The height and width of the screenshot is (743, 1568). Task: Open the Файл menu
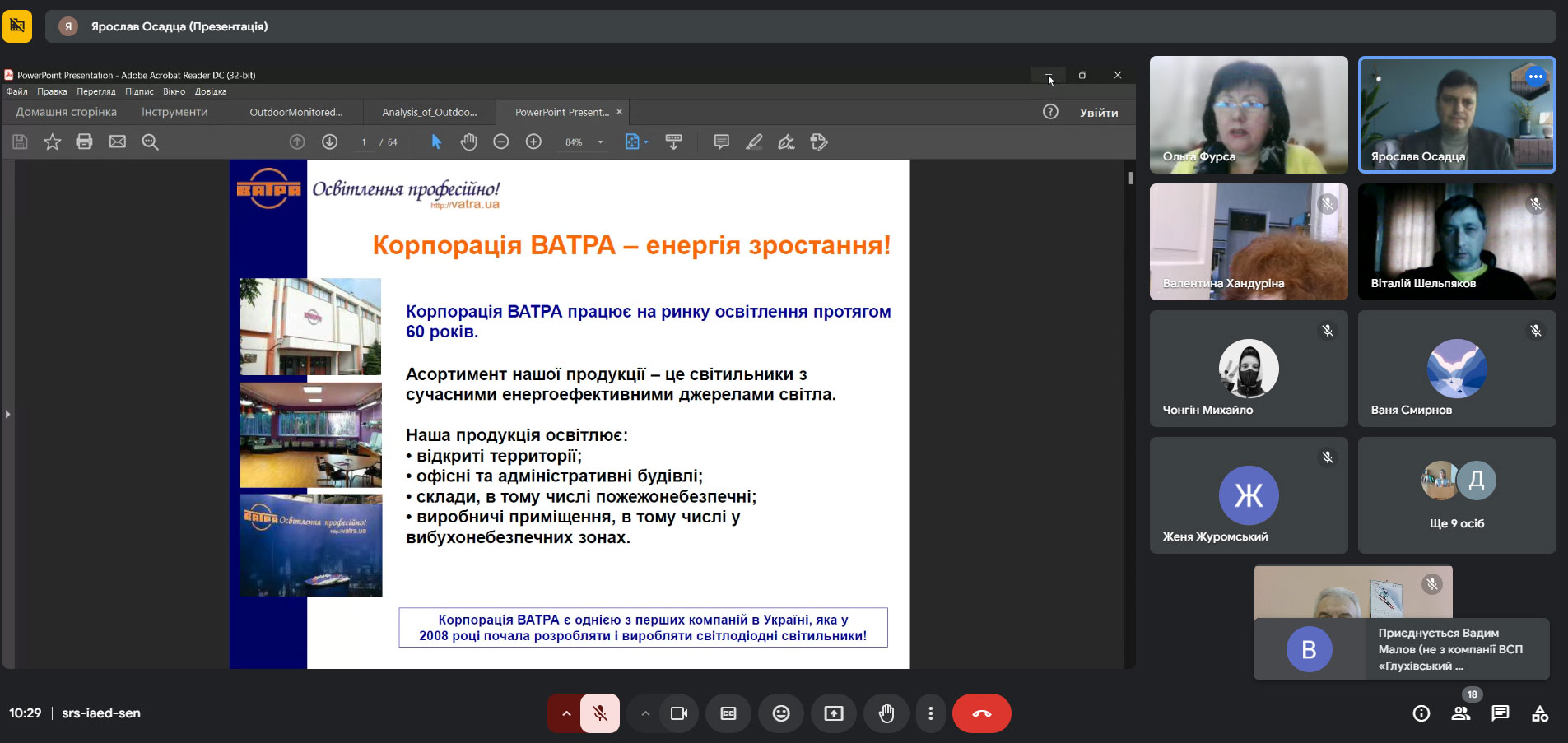[16, 91]
